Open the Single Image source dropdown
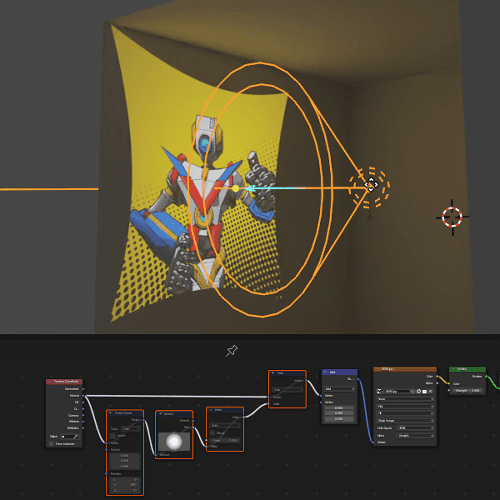This screenshot has height=500, width=500. [405, 421]
